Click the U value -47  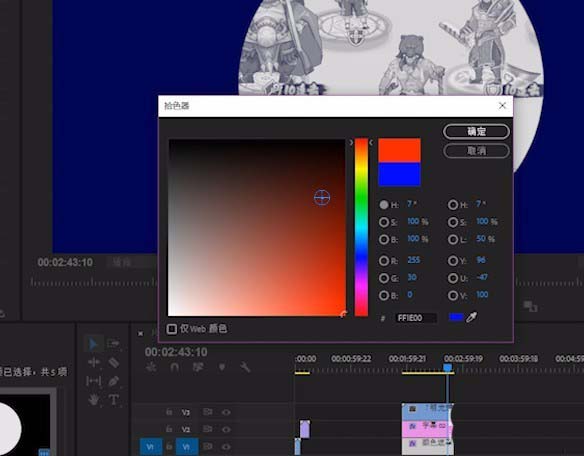coord(482,278)
